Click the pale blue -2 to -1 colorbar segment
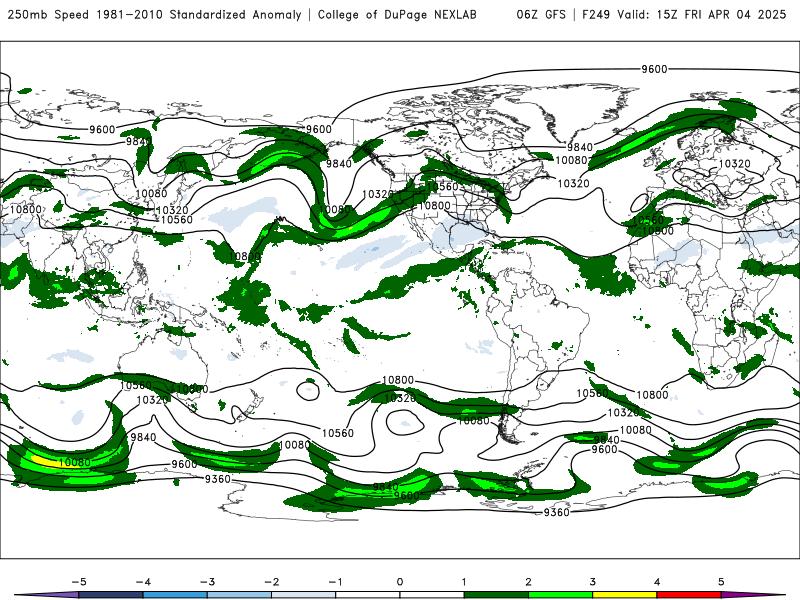The image size is (800, 600). click(304, 595)
